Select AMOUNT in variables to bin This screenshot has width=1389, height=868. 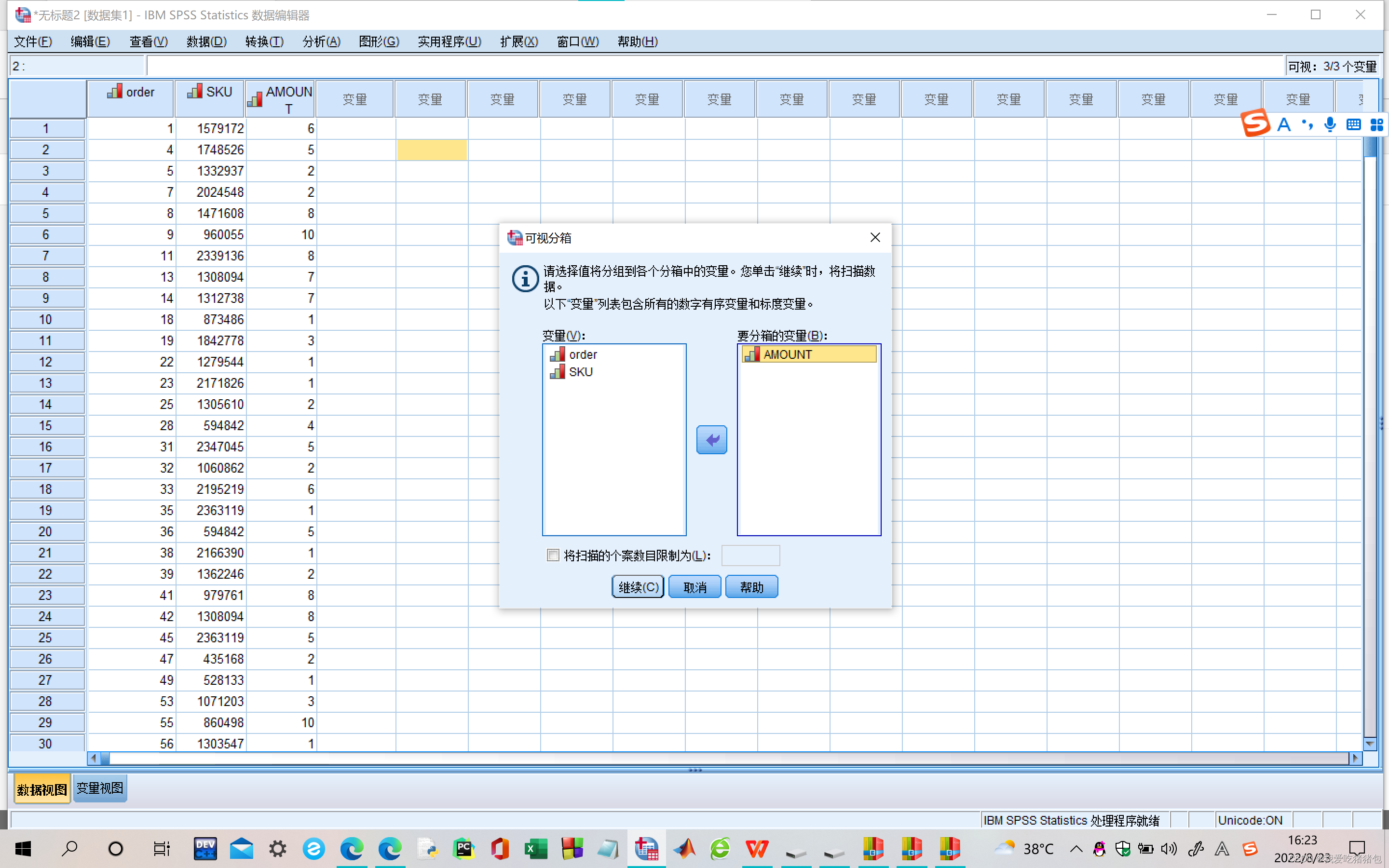click(787, 354)
